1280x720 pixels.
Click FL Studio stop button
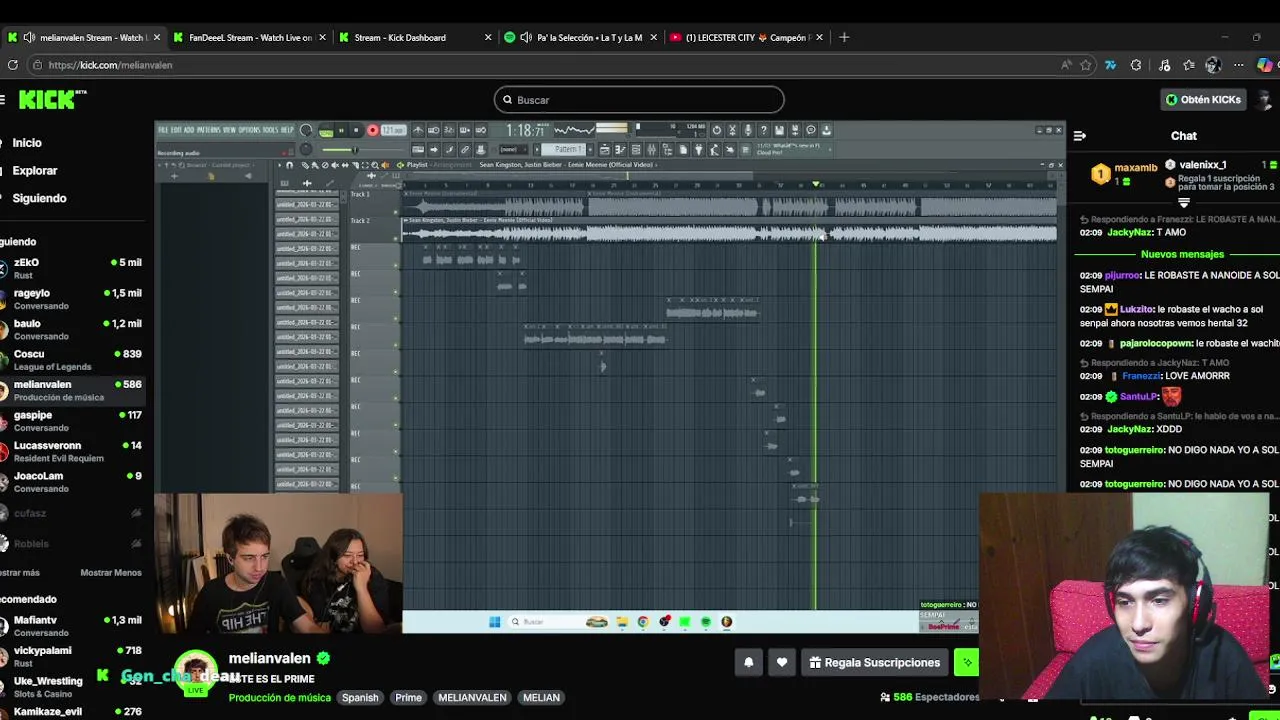355,130
